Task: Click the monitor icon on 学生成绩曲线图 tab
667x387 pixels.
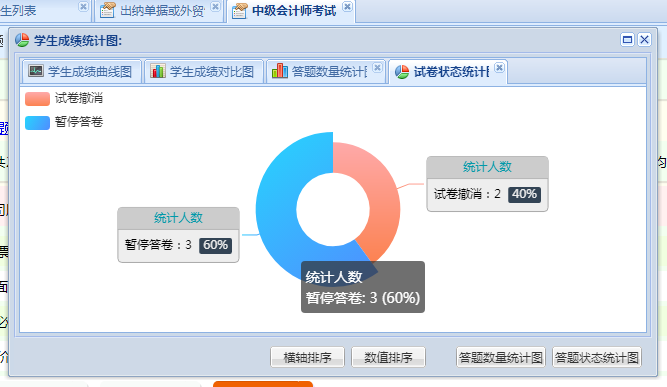Action: pos(36,71)
